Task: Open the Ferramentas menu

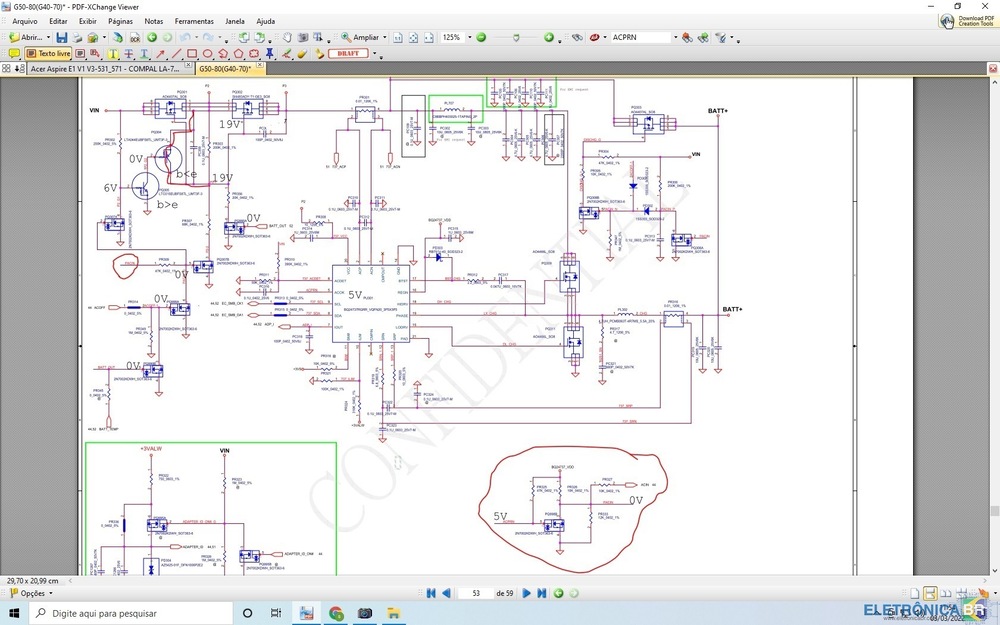Action: (x=193, y=20)
